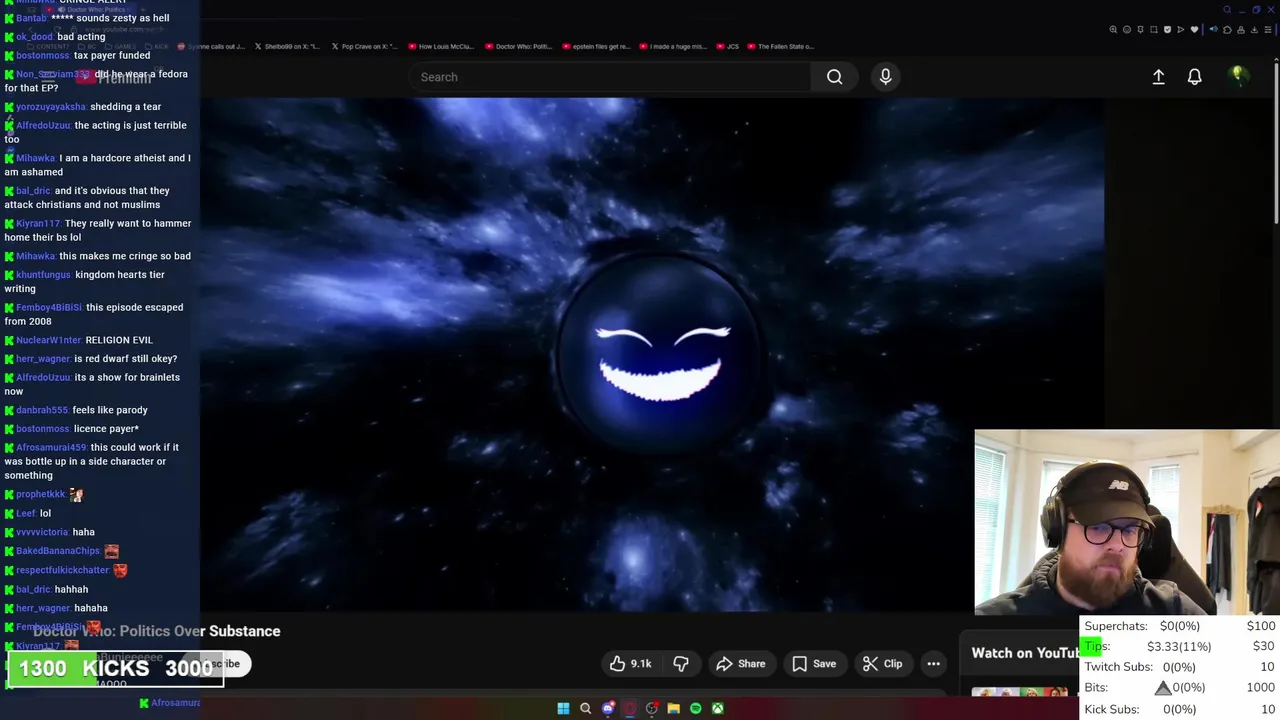Click chat user 'danbrah555'

[x=42, y=410]
